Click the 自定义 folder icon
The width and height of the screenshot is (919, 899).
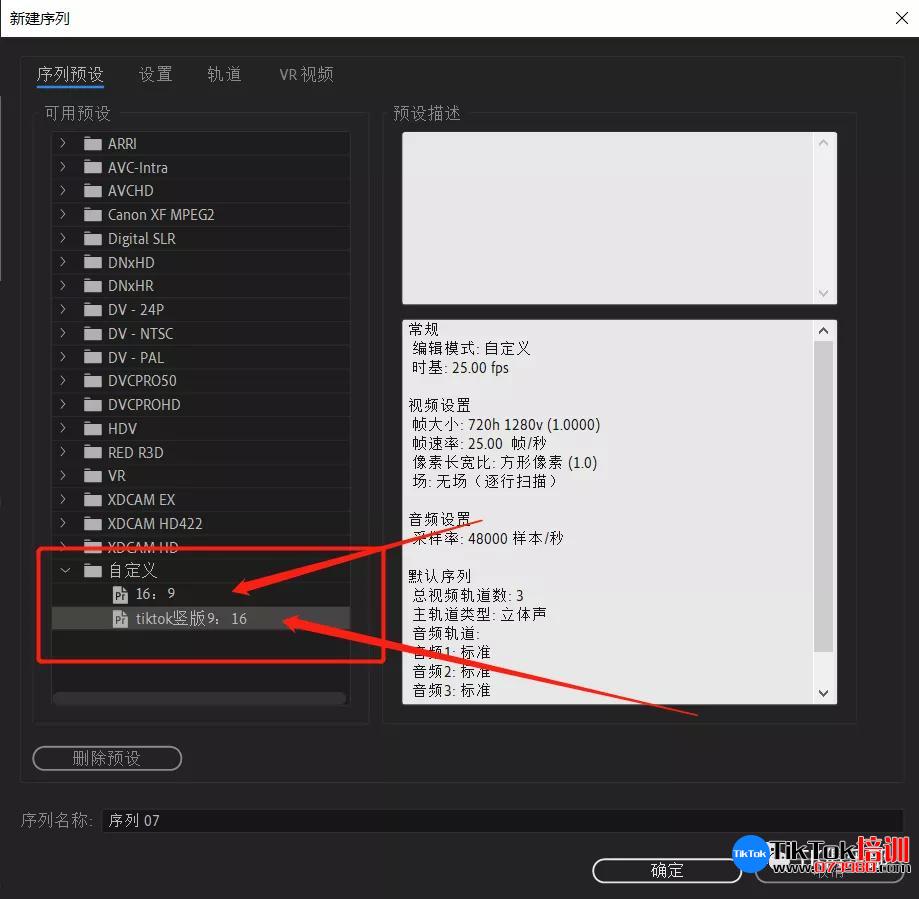point(93,571)
